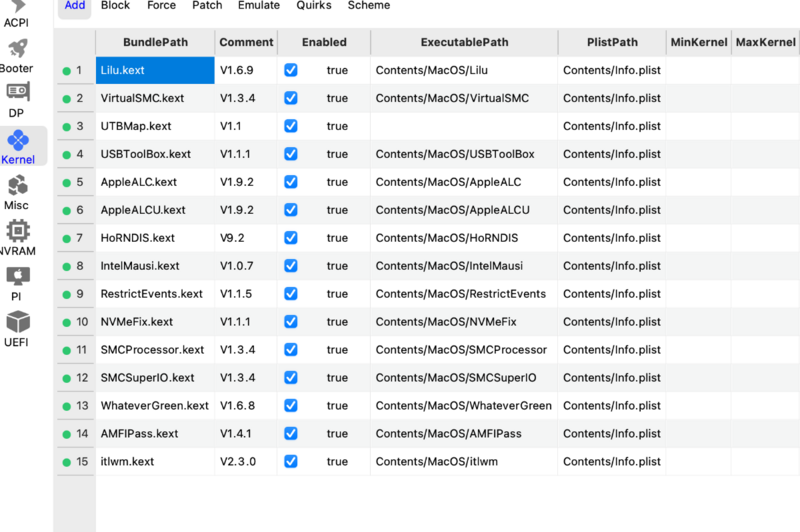Screen dimensions: 800x532
Task: Select the RestrictEvents.kext bundle cell
Action: click(x=155, y=294)
